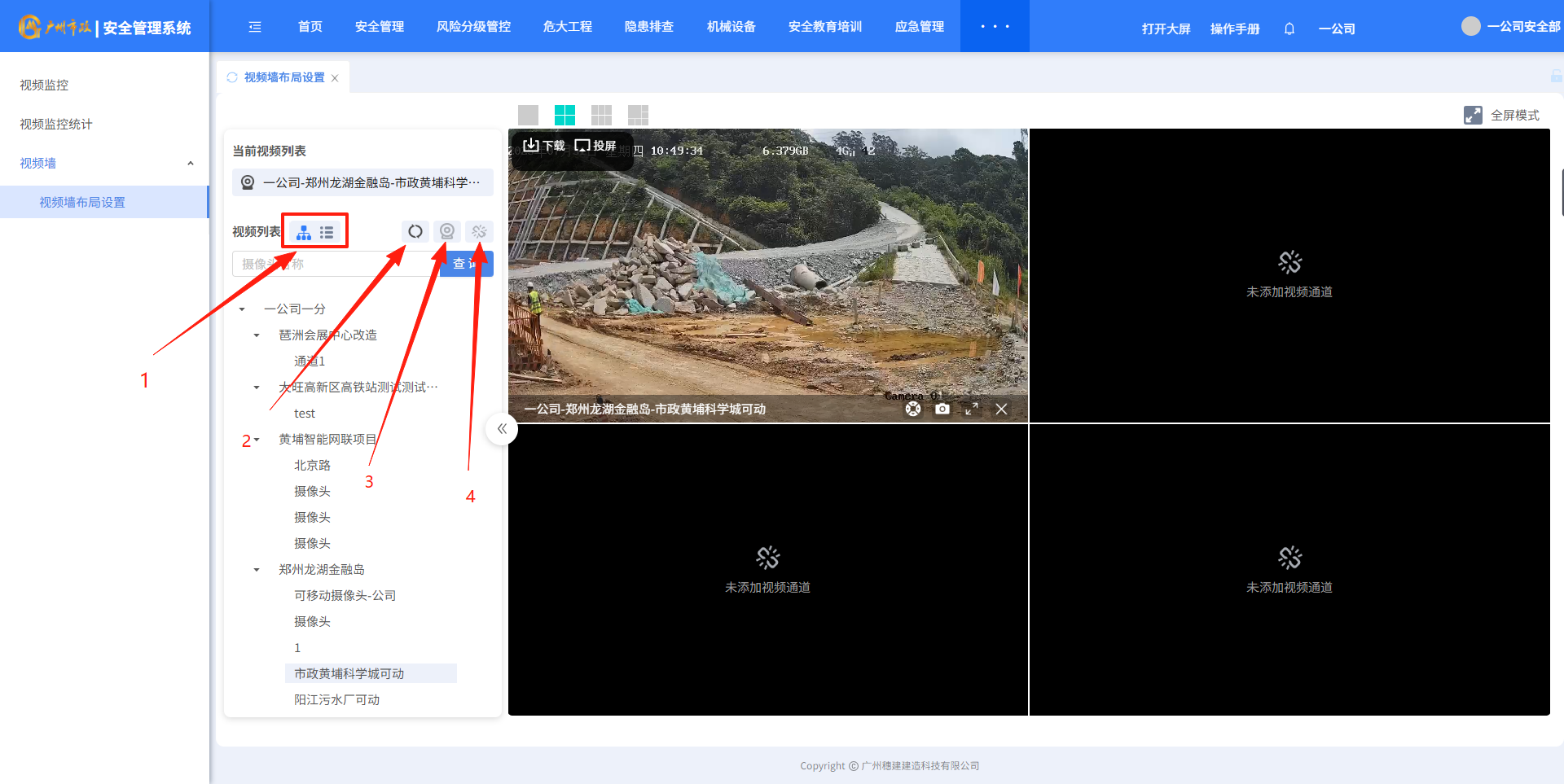Image resolution: width=1564 pixels, height=784 pixels.
Task: Switch video list to tree view
Action: [304, 233]
